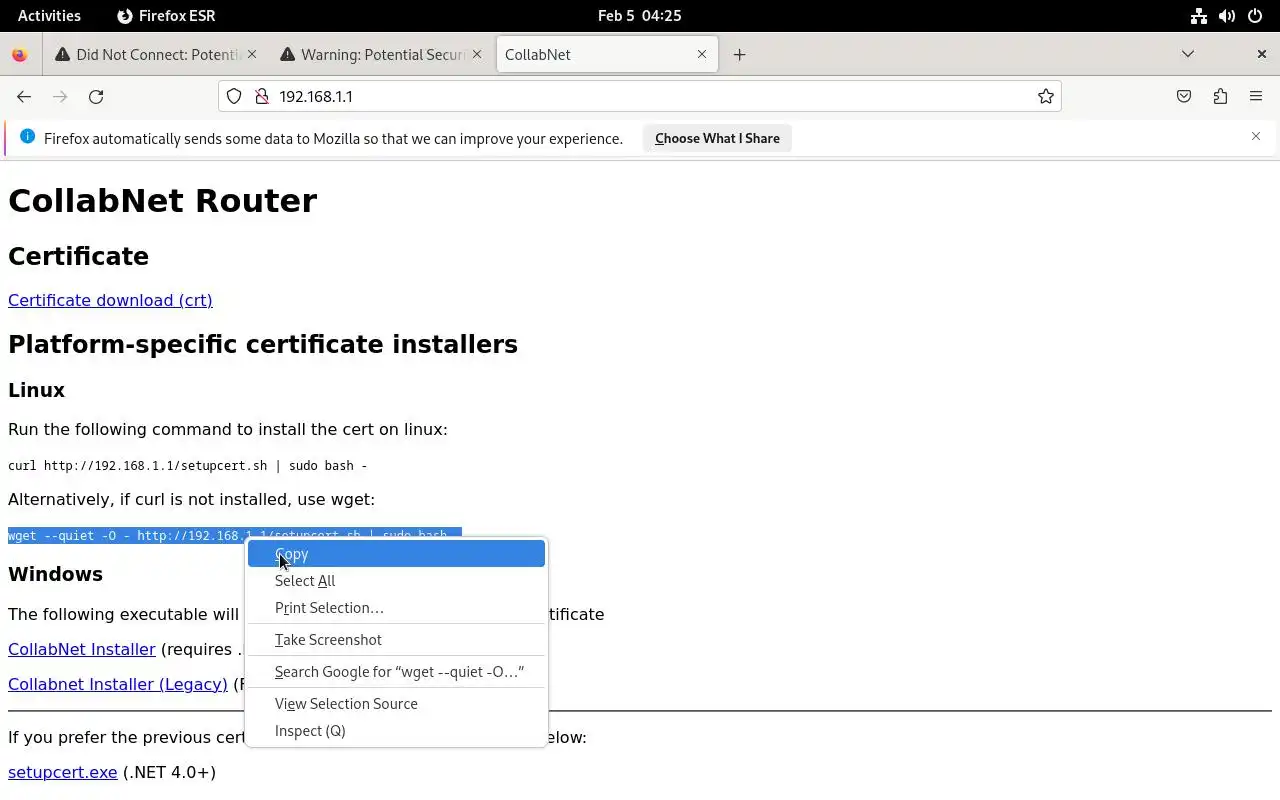This screenshot has width=1280, height=800.
Task: Open Collabnet Installer (Legacy) link
Action: pos(118,684)
